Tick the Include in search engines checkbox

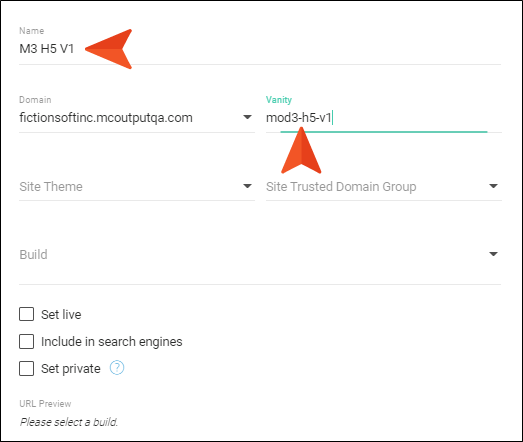[26, 342]
